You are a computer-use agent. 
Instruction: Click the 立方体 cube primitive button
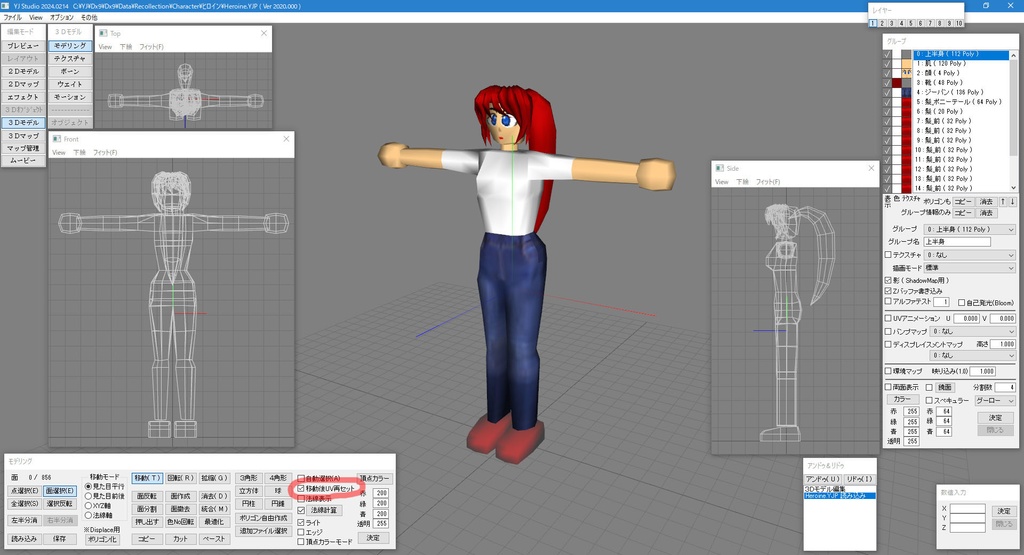point(248,490)
